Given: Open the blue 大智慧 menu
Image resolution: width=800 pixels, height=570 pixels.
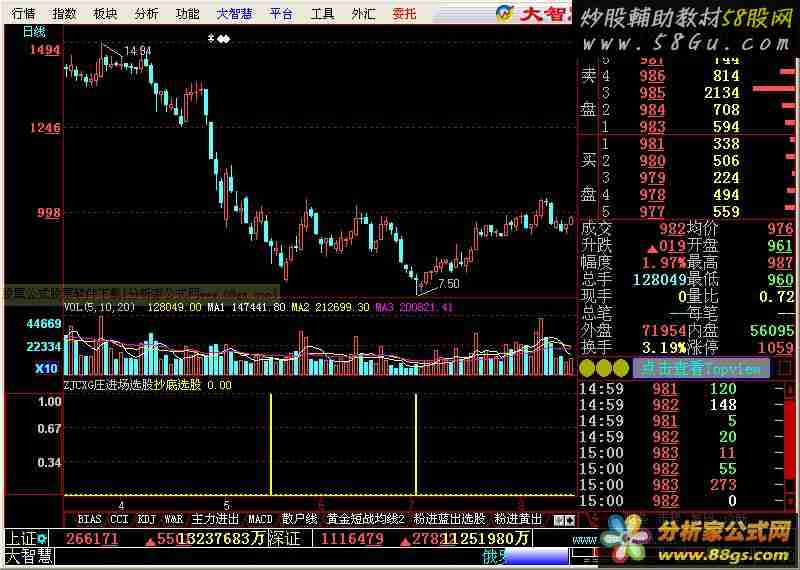Looking at the screenshot, I should [235, 14].
